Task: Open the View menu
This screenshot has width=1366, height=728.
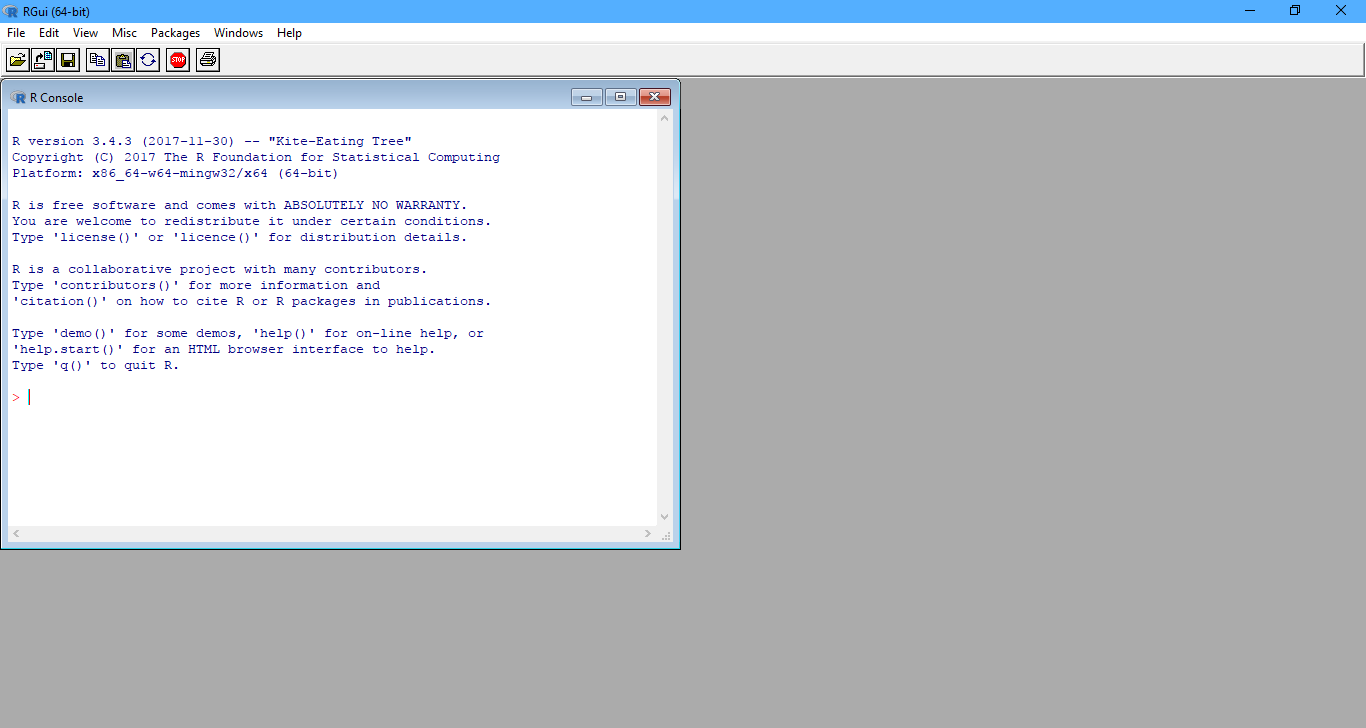Action: [x=85, y=33]
